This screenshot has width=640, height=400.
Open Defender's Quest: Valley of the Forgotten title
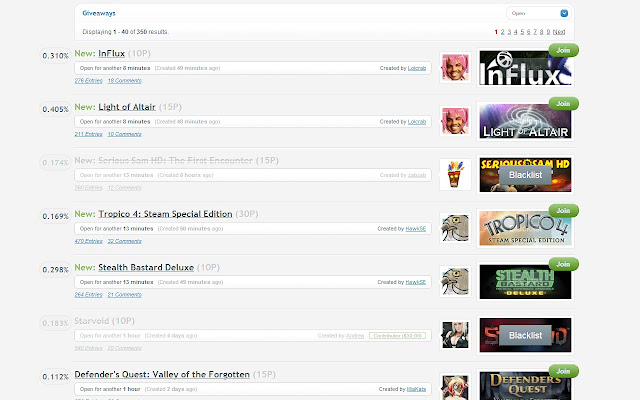(x=162, y=374)
